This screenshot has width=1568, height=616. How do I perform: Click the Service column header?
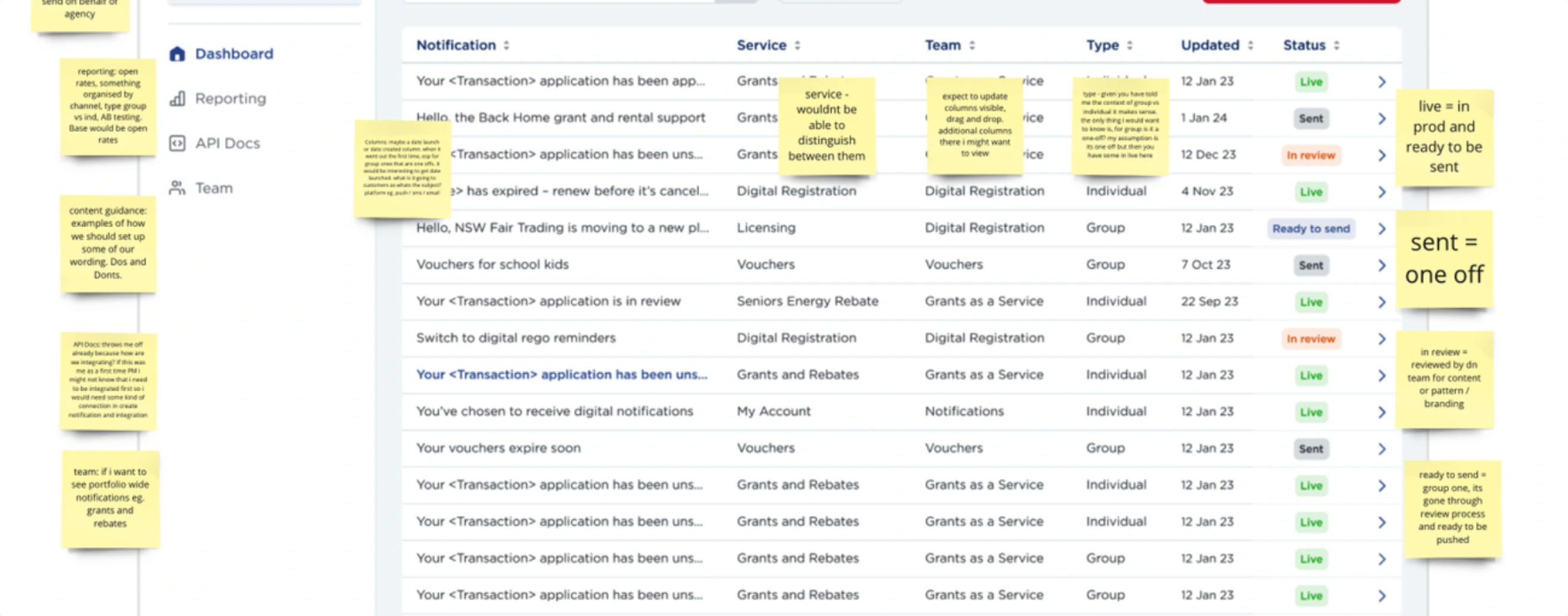coord(761,45)
